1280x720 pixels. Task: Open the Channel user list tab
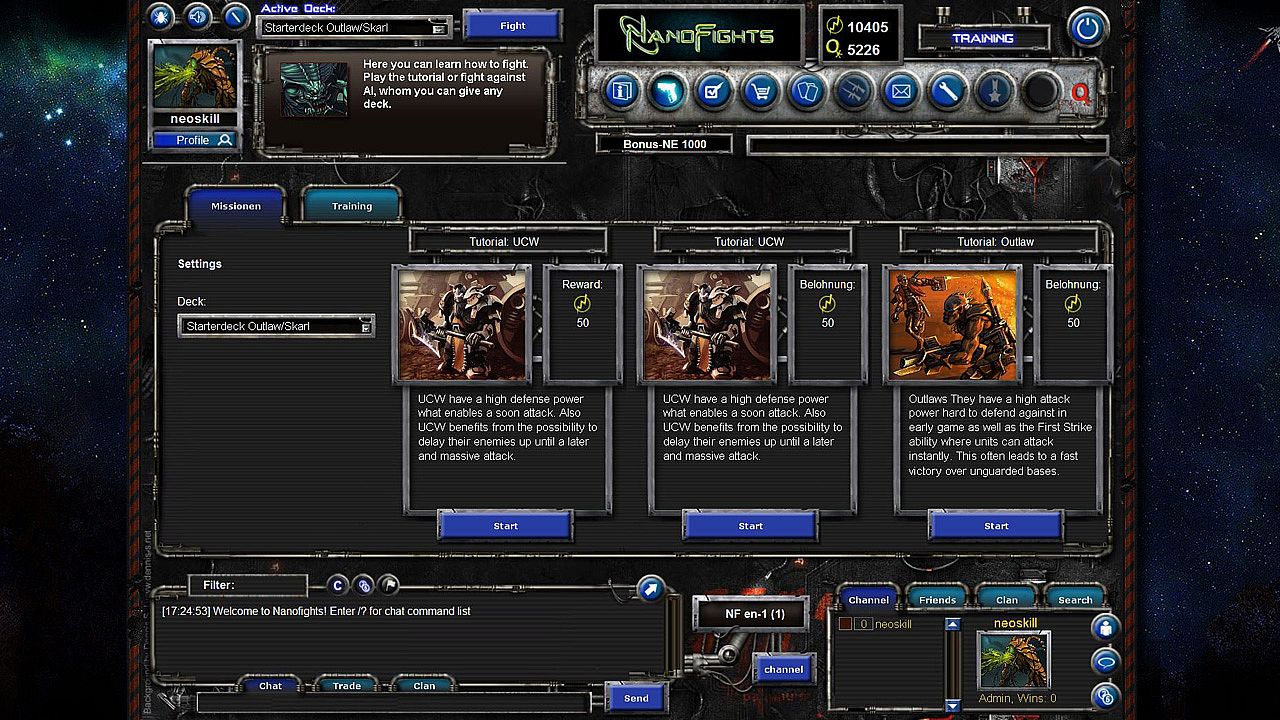tap(868, 600)
